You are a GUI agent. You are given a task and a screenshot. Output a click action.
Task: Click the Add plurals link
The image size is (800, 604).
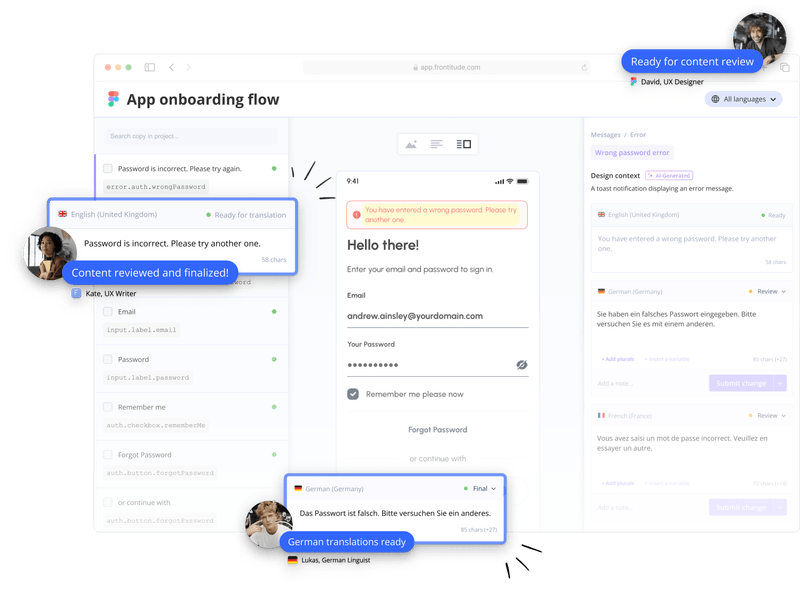[617, 359]
